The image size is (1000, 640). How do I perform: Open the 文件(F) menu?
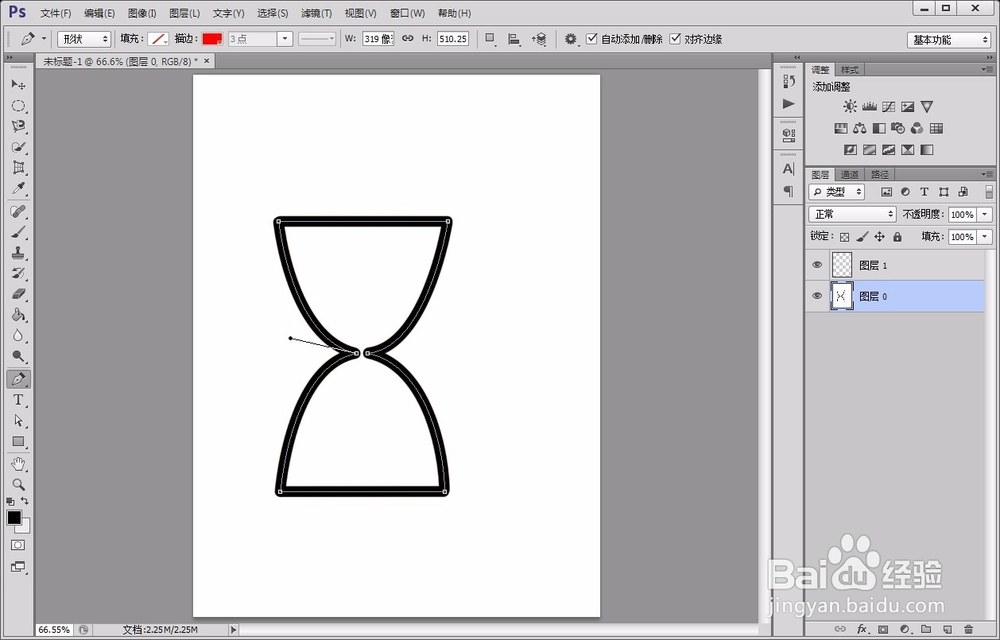[55, 13]
